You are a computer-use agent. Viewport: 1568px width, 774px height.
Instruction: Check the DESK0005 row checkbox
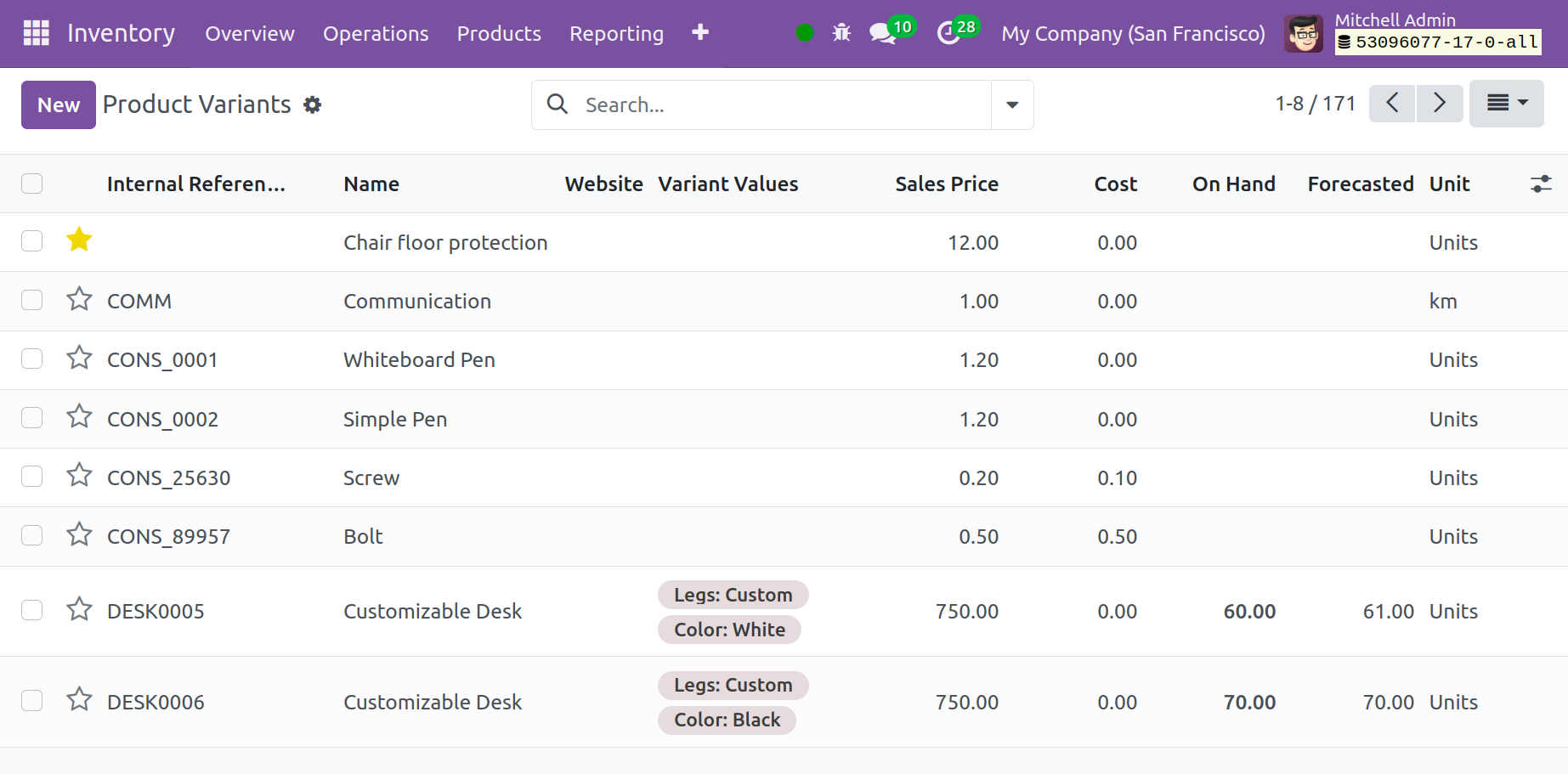(x=32, y=610)
